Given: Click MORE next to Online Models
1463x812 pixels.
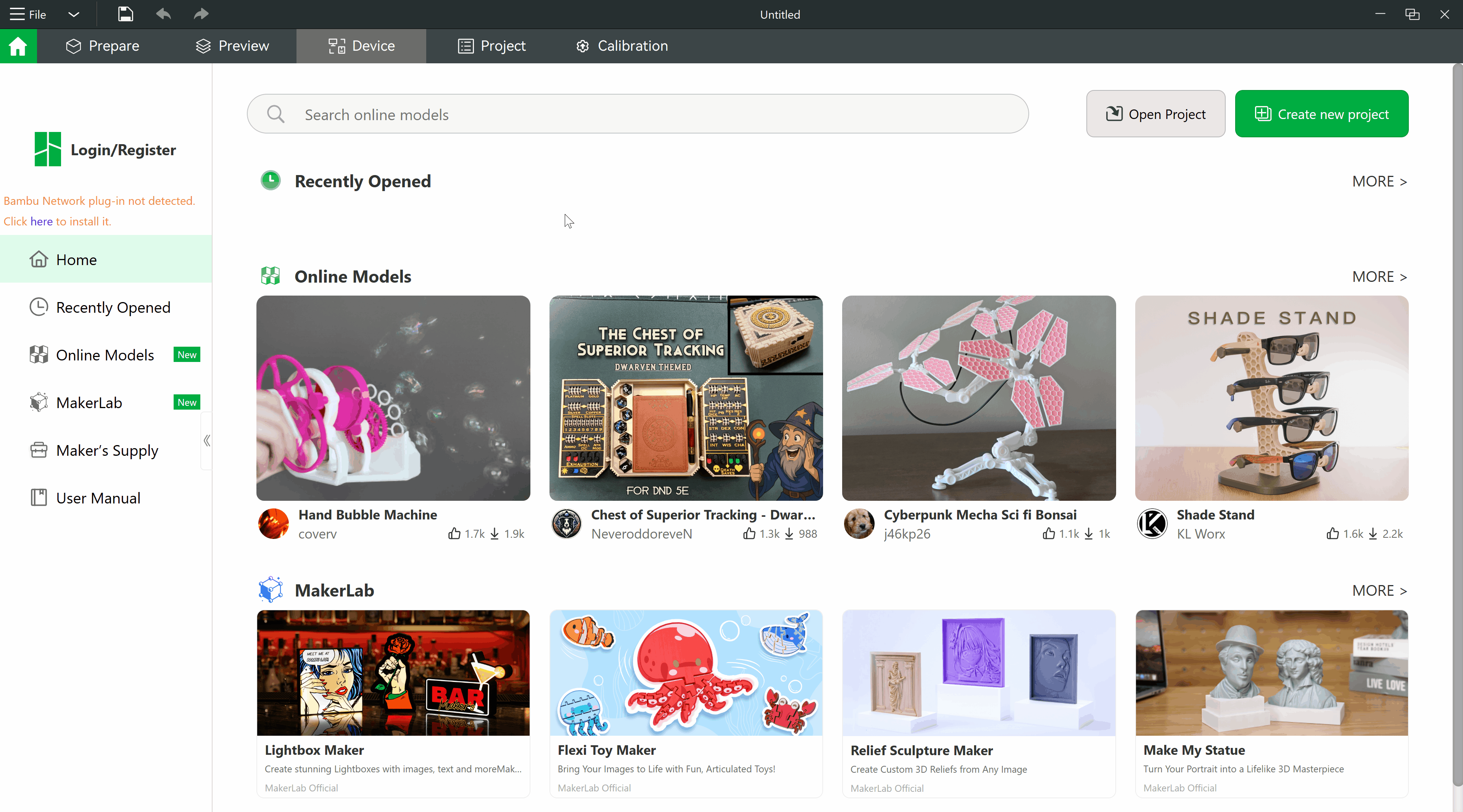Looking at the screenshot, I should [x=1379, y=277].
